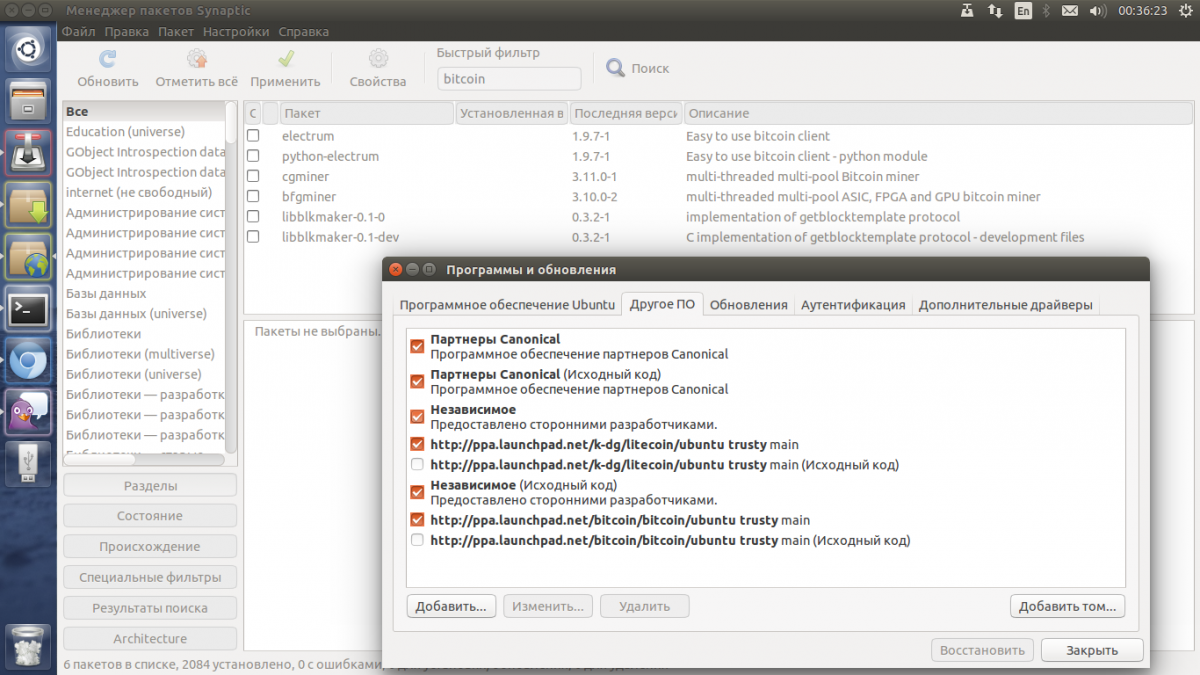Mark the libblkmaker-0.1-0 package checkbox
1200x675 pixels.
click(253, 217)
